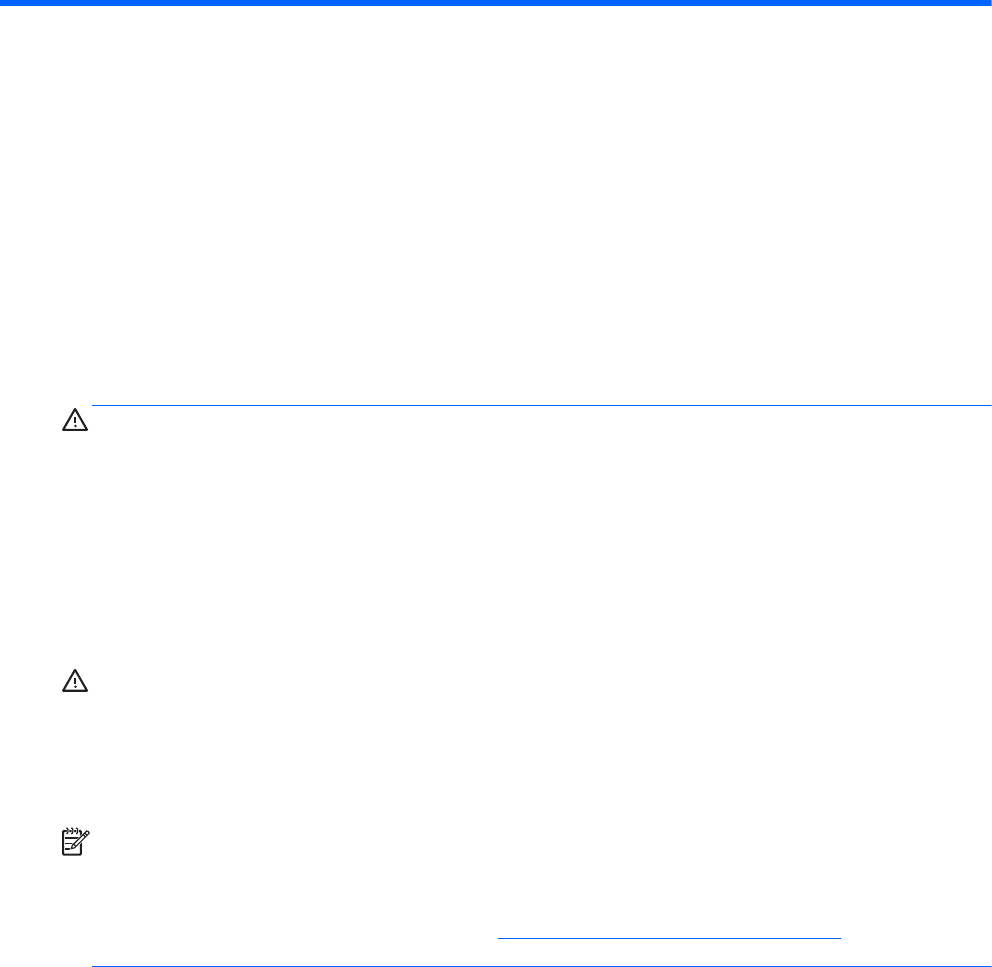Click the thin blue line beside upper warning icon
Screen dimensions: 992x967
pos(540,405)
